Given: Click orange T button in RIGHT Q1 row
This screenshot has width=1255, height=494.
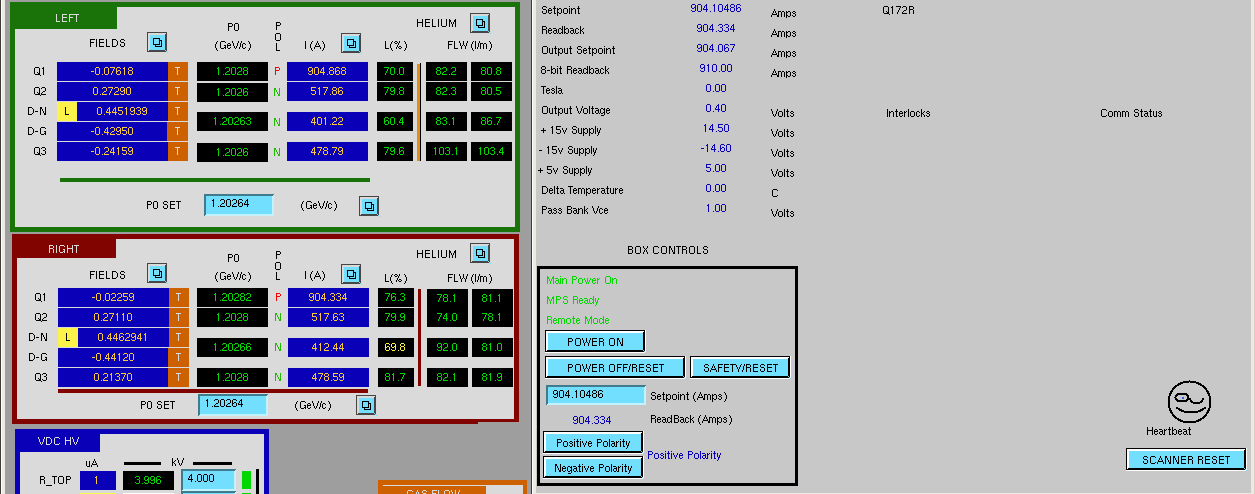Looking at the screenshot, I should tap(178, 297).
